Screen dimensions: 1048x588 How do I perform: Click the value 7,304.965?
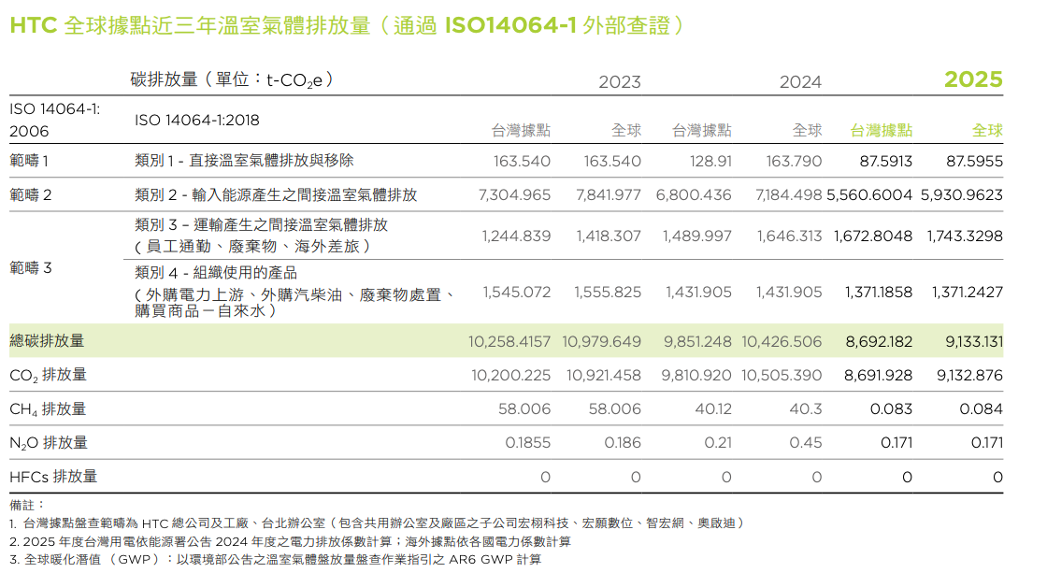(515, 195)
